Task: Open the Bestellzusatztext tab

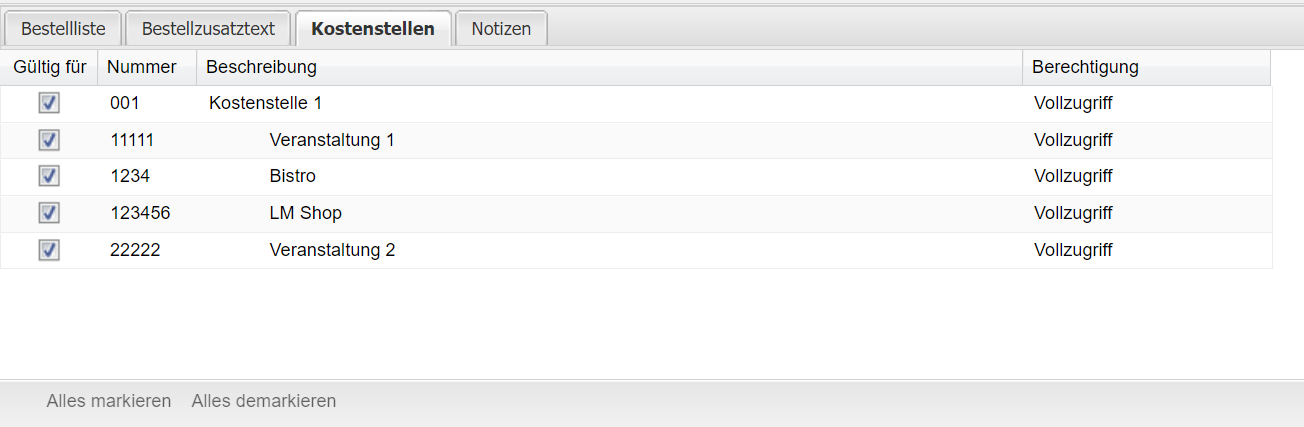Action: coord(208,29)
